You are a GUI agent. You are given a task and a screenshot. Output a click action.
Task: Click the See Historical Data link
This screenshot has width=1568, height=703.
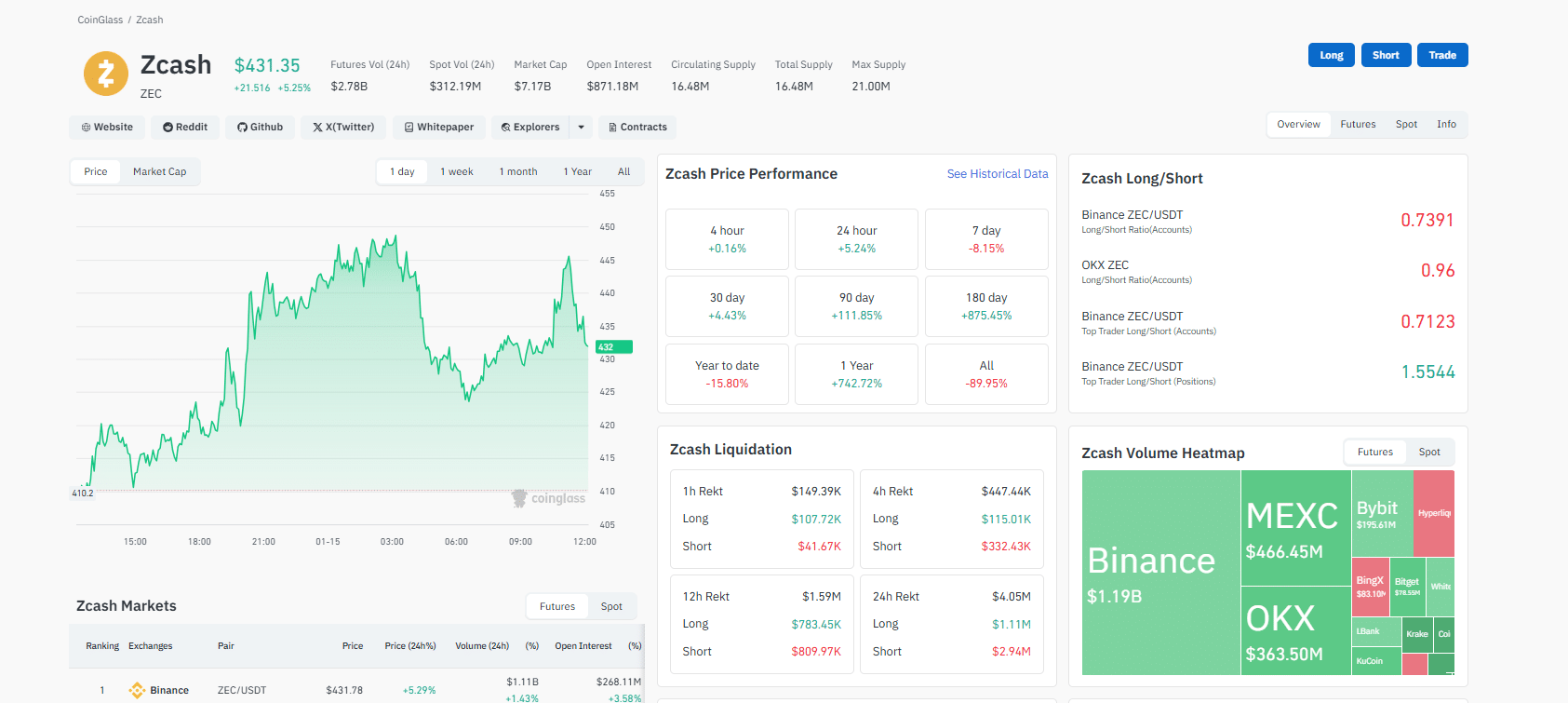[997, 174]
